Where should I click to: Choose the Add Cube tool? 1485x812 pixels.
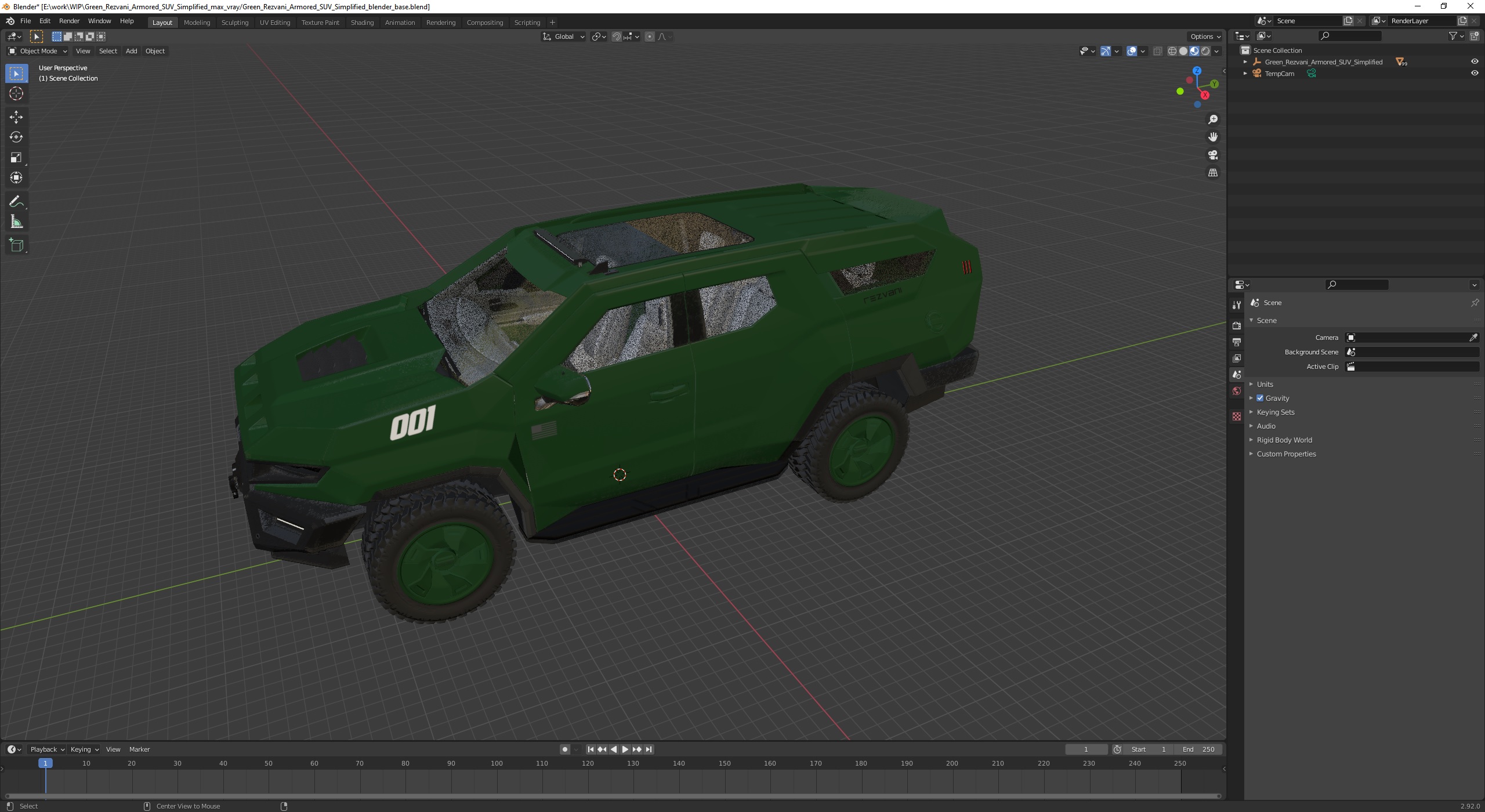click(x=16, y=245)
